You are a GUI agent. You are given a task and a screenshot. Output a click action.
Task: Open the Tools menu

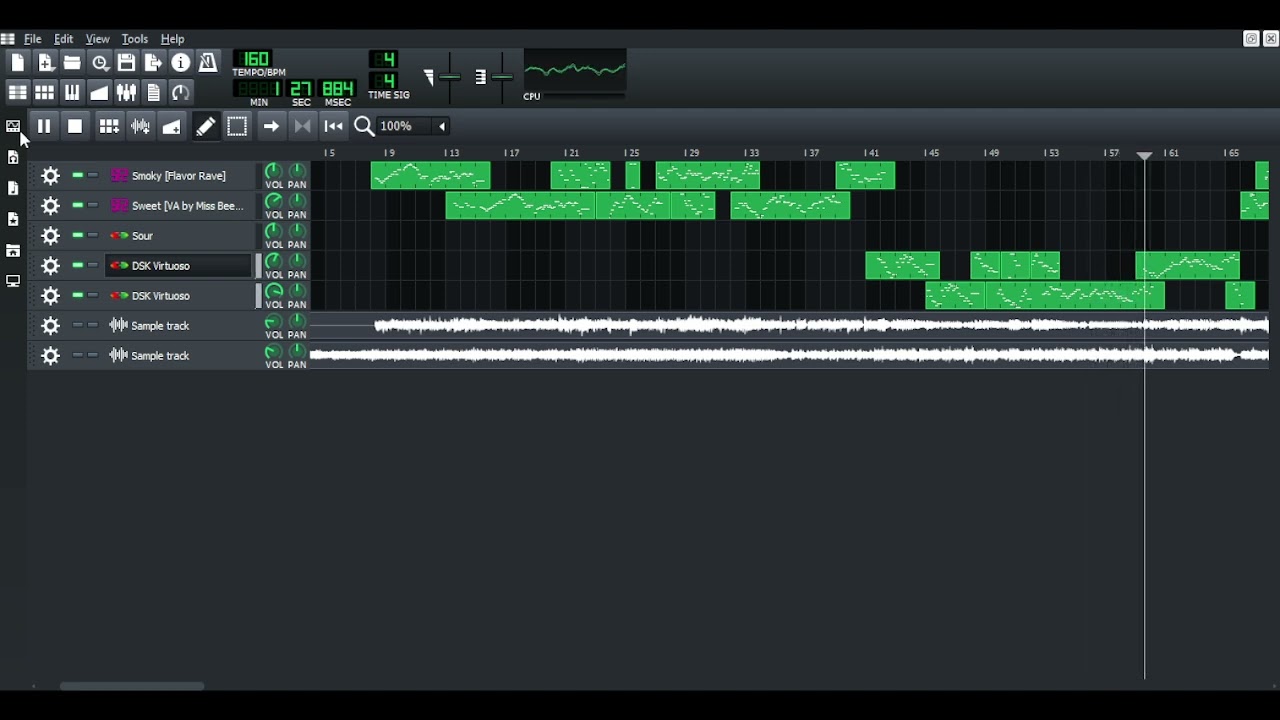click(134, 39)
